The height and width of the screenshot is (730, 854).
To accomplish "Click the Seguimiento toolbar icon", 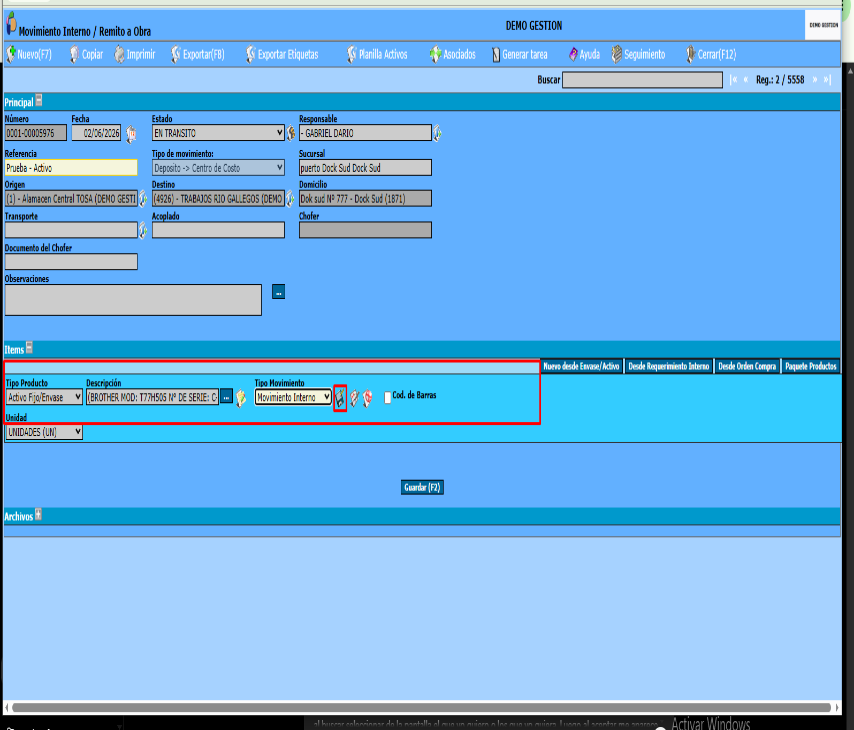I will 617,54.
